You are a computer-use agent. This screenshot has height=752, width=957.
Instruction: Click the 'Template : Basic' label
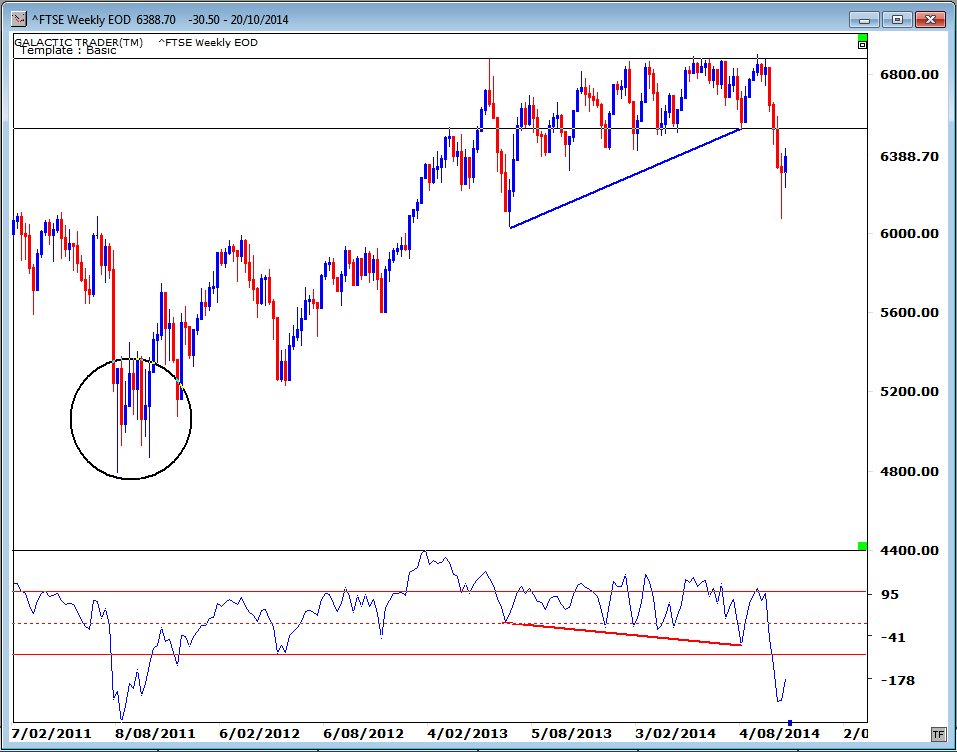click(x=68, y=50)
